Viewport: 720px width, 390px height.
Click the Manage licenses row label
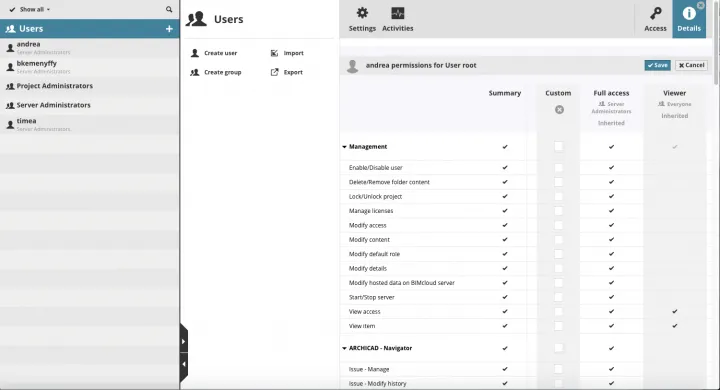click(371, 211)
